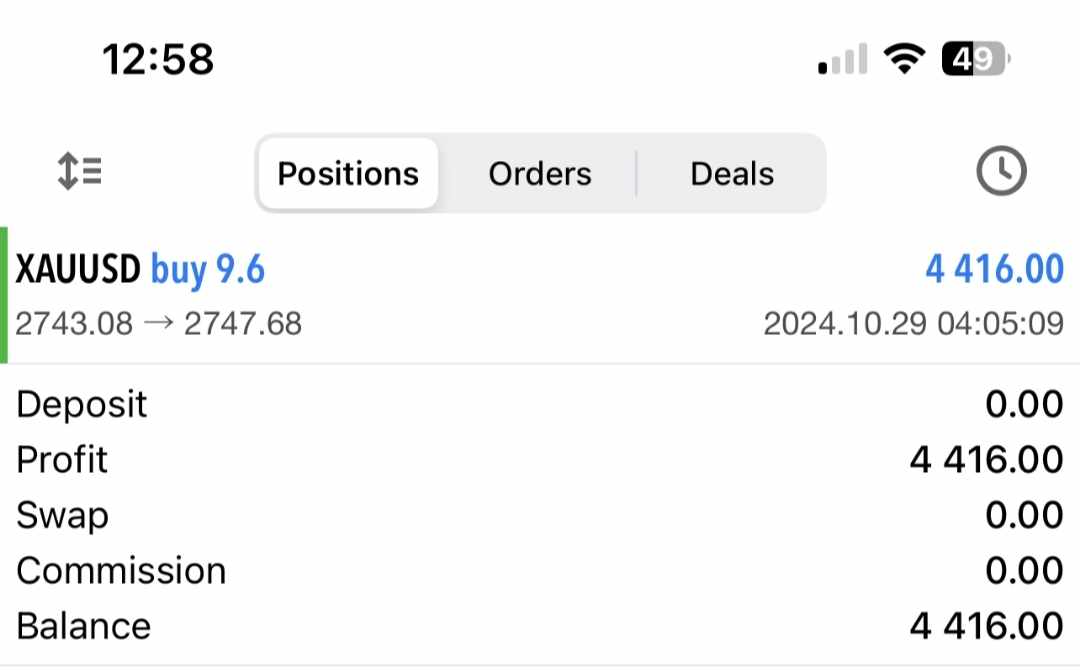Tap the sort order icon
Screen dimensions: 1080x671
click(x=80, y=172)
